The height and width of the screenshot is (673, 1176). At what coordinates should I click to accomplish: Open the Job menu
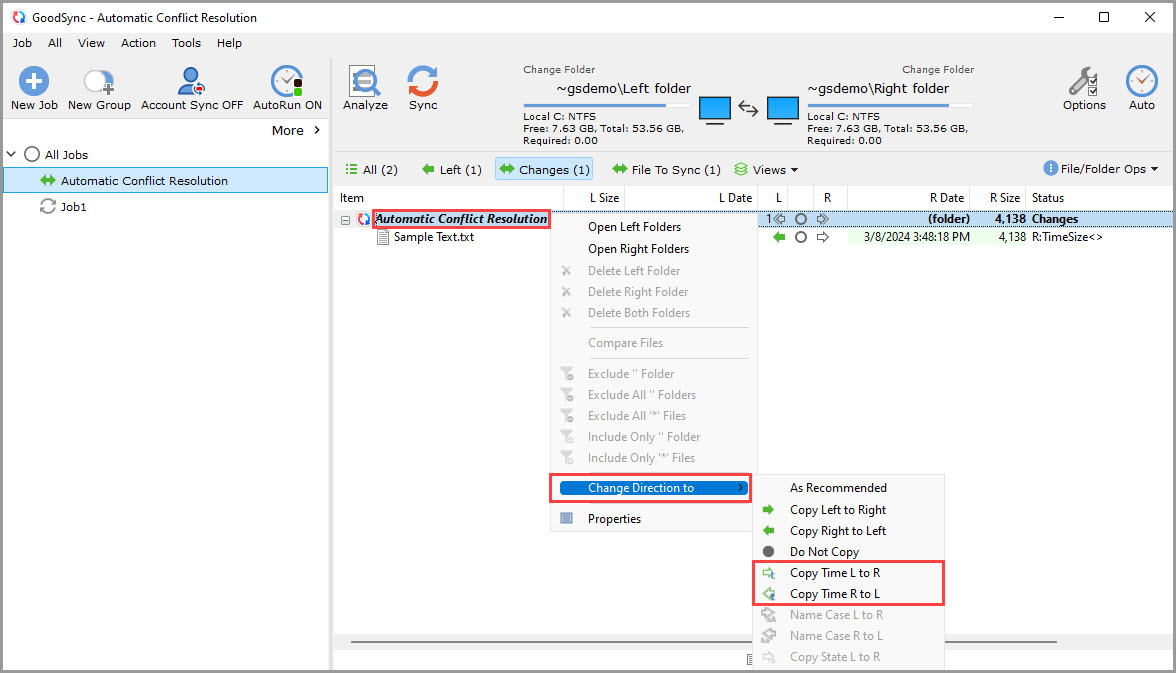[x=22, y=43]
